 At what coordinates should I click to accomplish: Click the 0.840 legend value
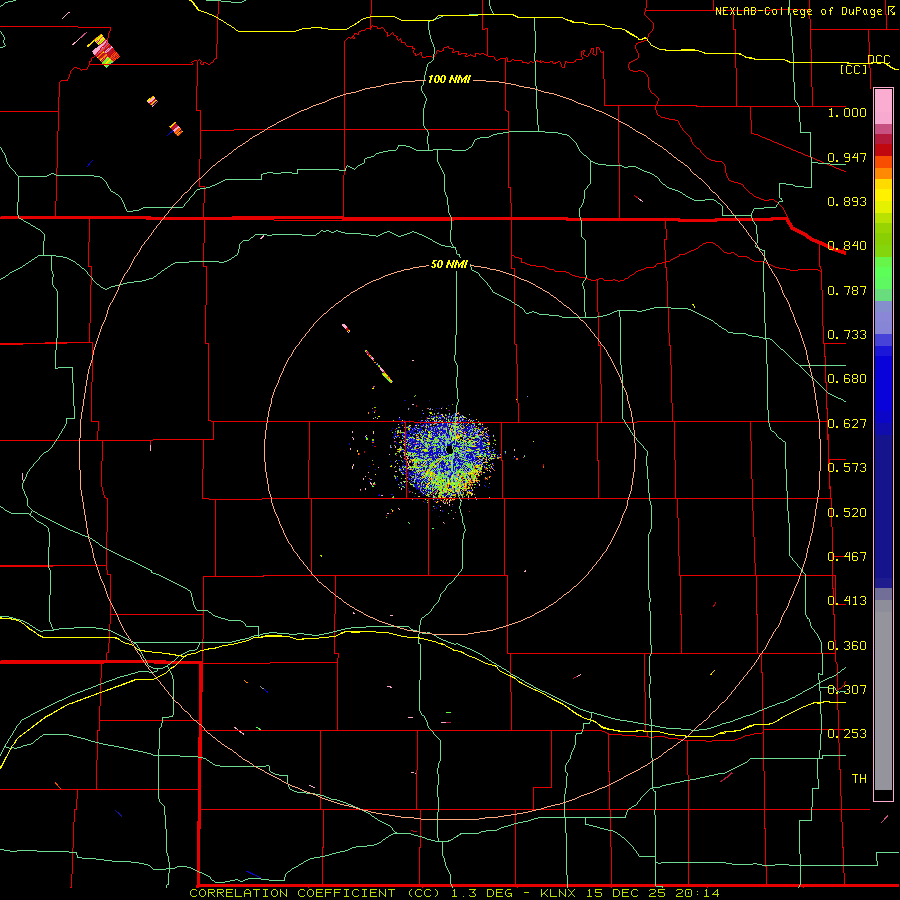tap(847, 246)
